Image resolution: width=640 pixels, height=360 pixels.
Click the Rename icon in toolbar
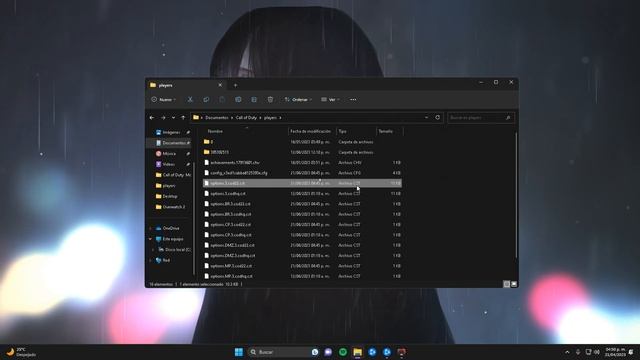coord(238,100)
